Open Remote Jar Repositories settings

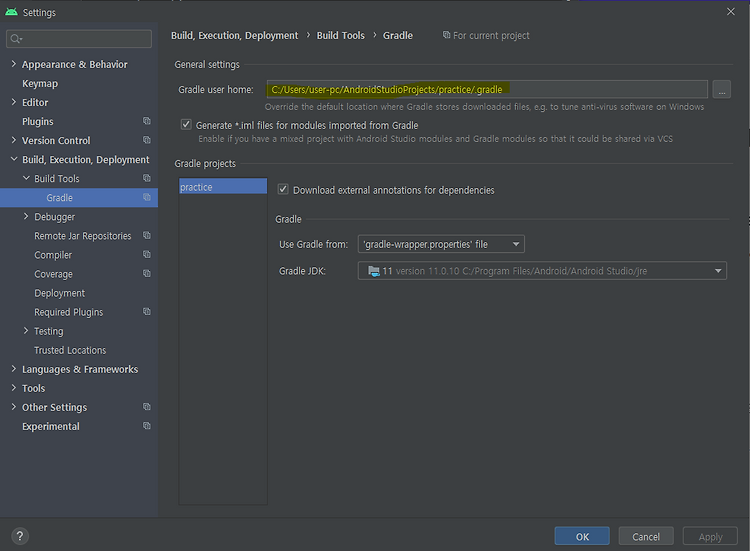coord(82,236)
